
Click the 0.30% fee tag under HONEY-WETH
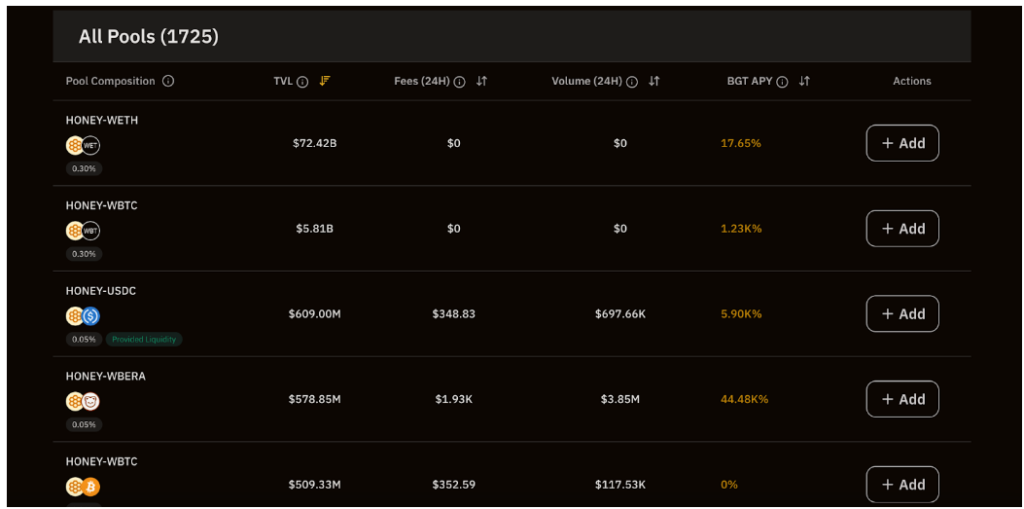pos(84,169)
